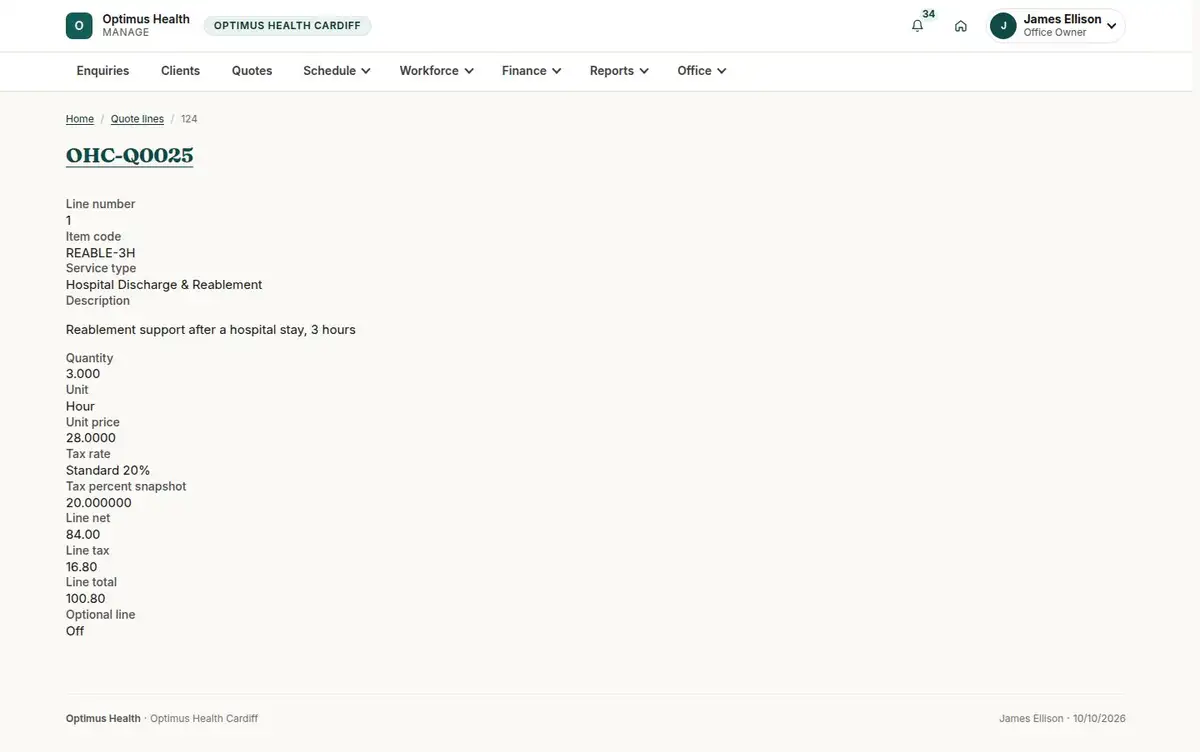This screenshot has width=1200, height=752.
Task: Click the notification count 34 badge
Action: tap(929, 14)
